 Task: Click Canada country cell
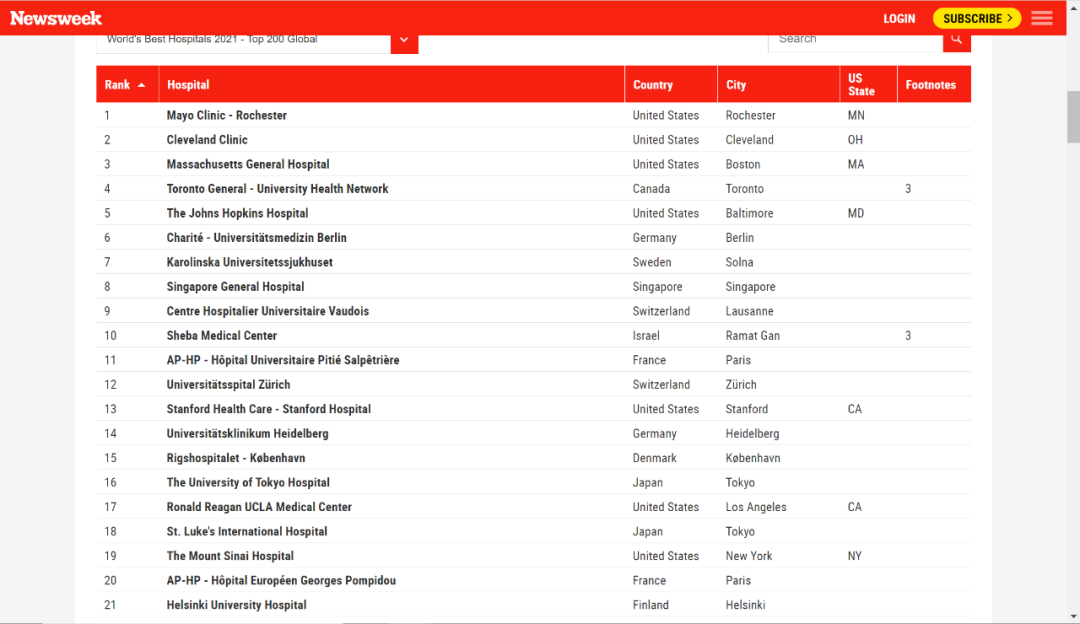[651, 189]
